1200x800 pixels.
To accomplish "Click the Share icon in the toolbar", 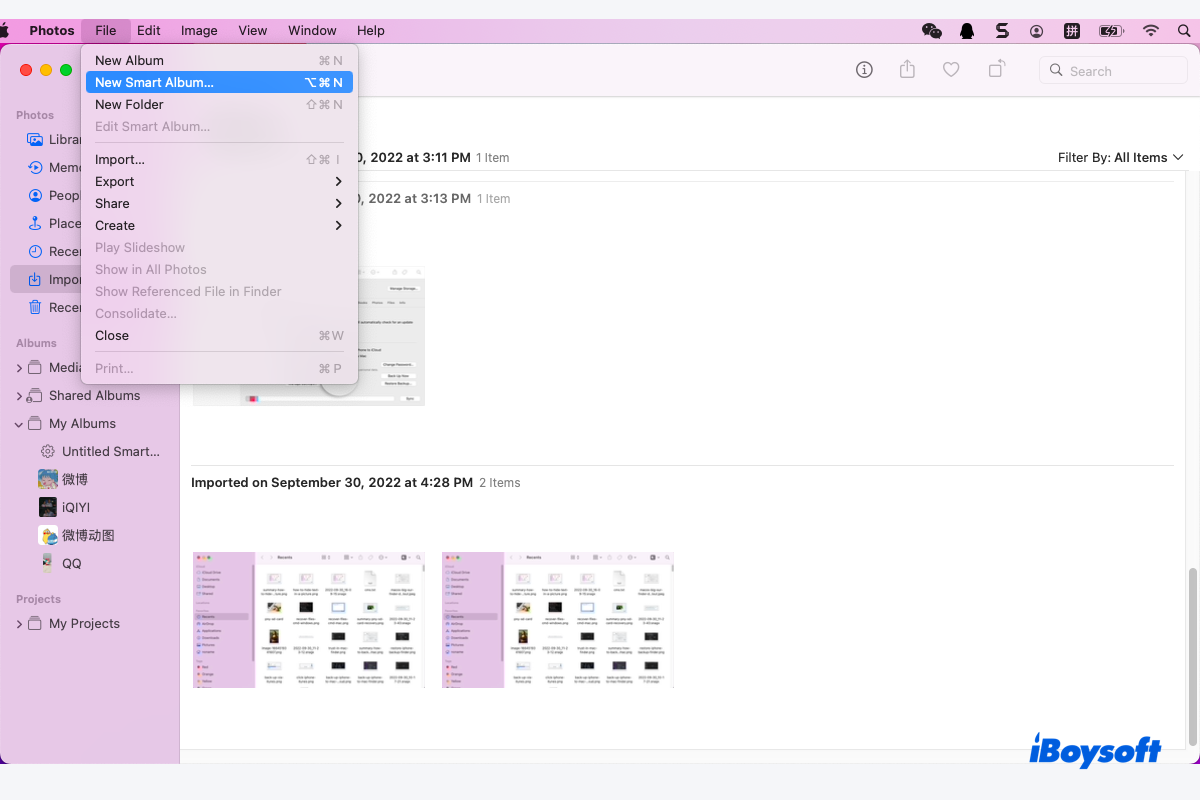I will 907,70.
